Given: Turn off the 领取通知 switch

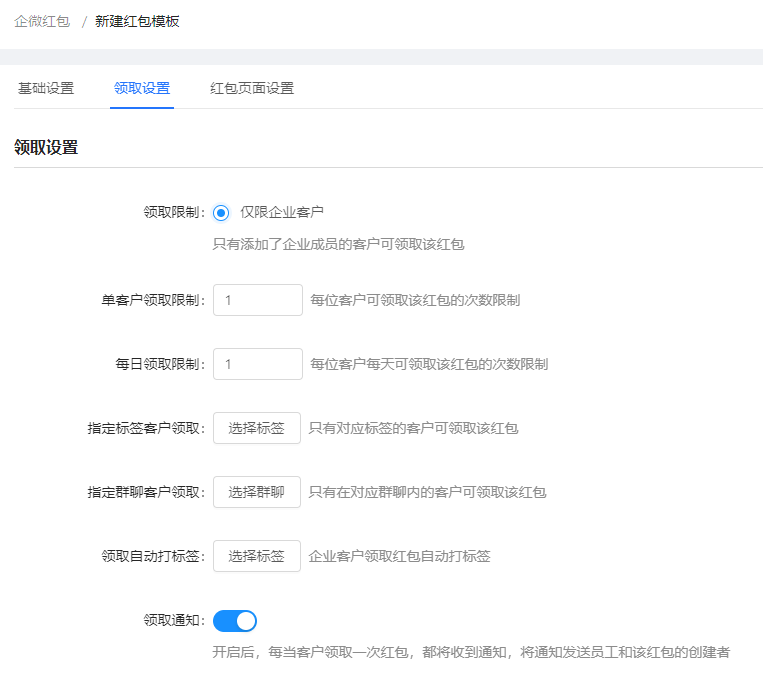Looking at the screenshot, I should click(235, 621).
